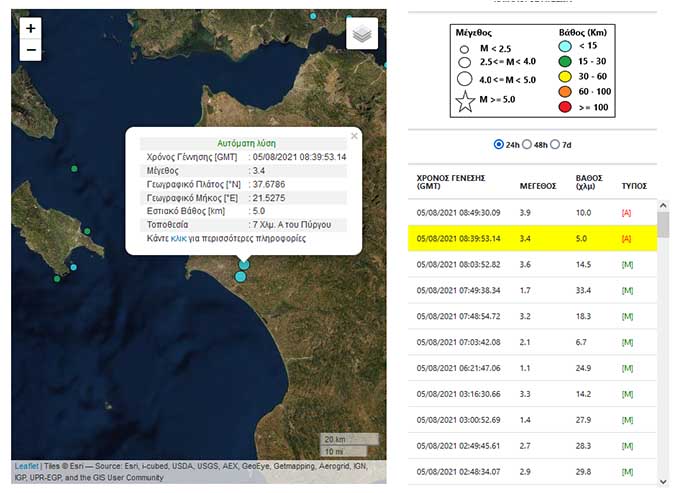The height and width of the screenshot is (493, 679).
Task: Click the green marker on Zakynthos east coast
Action: click(x=87, y=231)
